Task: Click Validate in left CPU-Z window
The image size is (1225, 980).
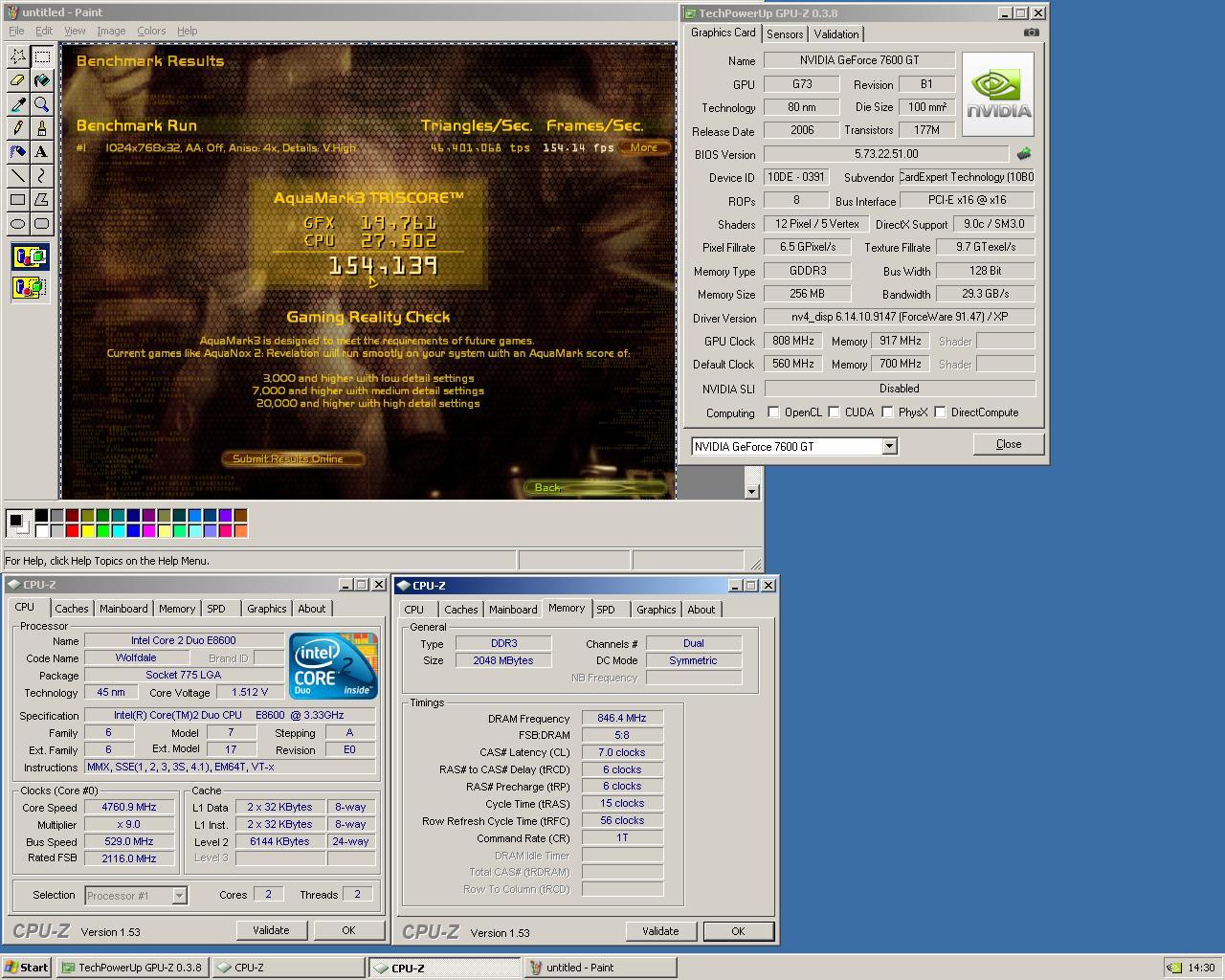Action: 271,930
